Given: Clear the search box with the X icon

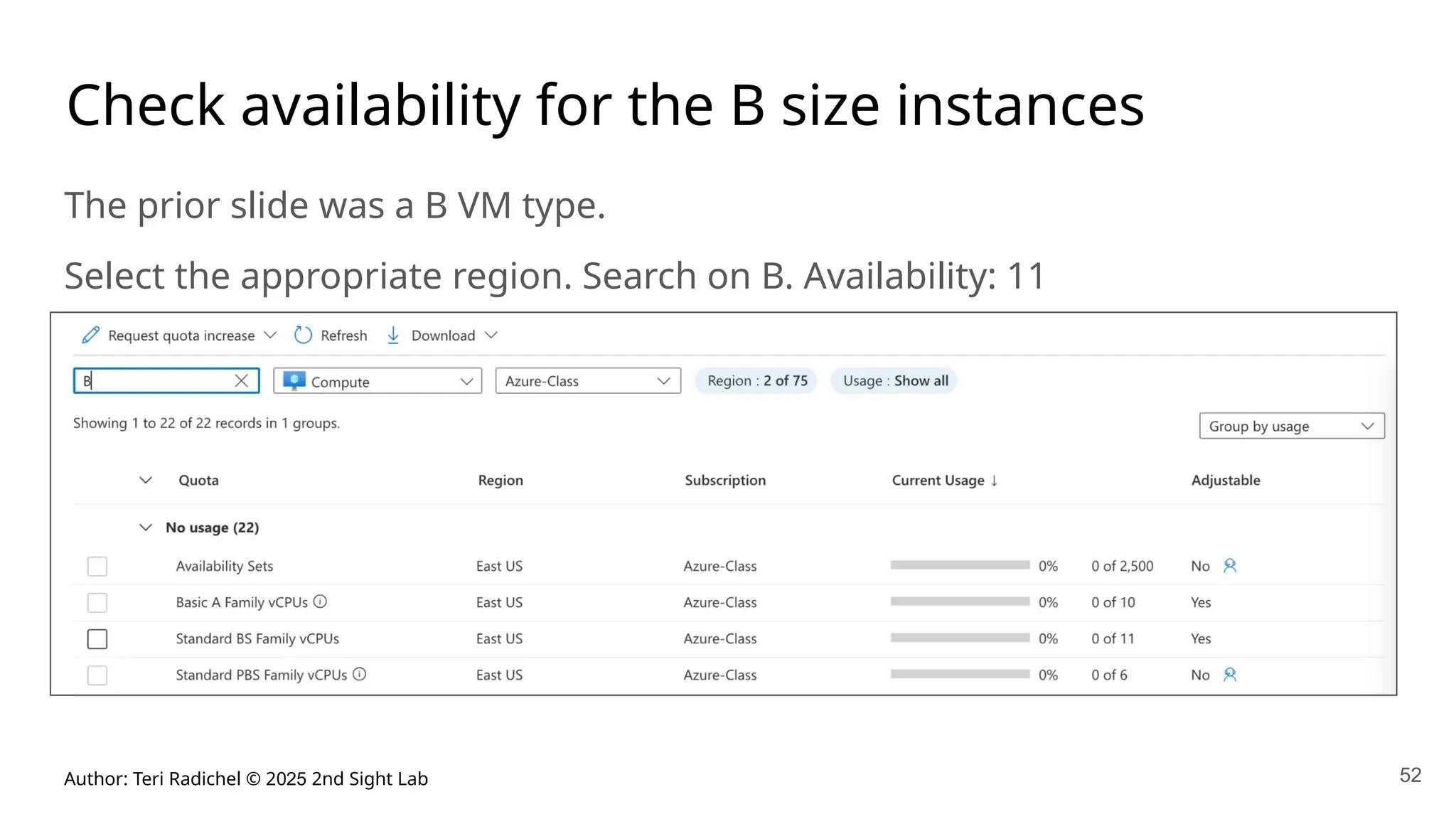Looking at the screenshot, I should [242, 380].
